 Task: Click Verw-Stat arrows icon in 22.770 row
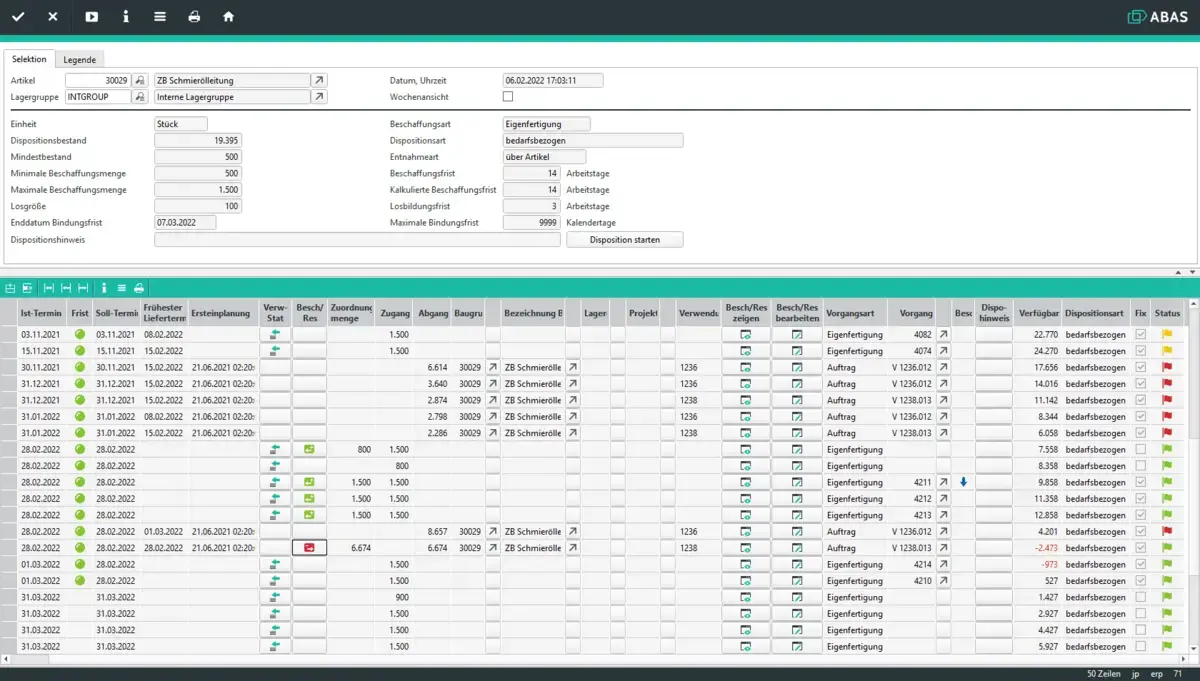click(x=275, y=335)
